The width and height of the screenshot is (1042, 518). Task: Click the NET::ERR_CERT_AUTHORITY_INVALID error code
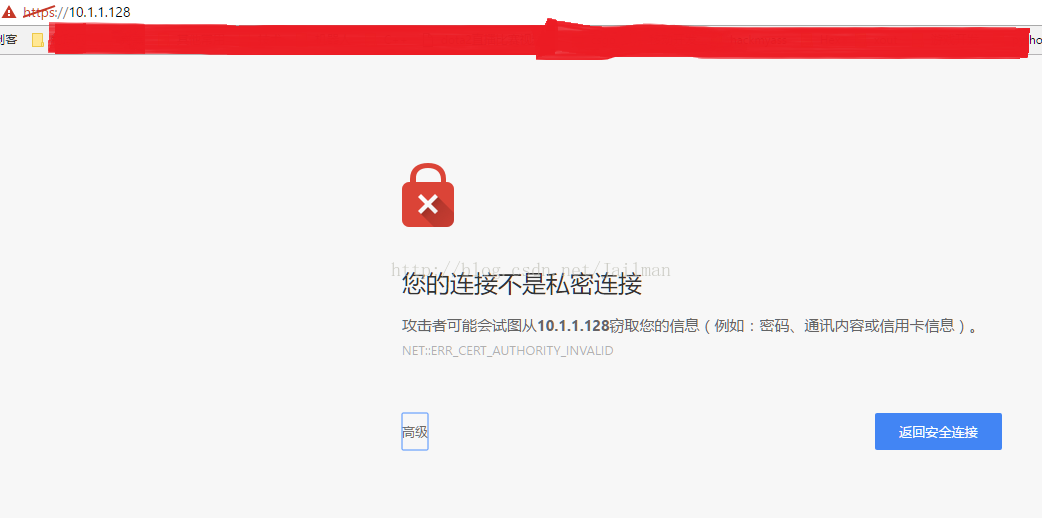click(x=508, y=350)
